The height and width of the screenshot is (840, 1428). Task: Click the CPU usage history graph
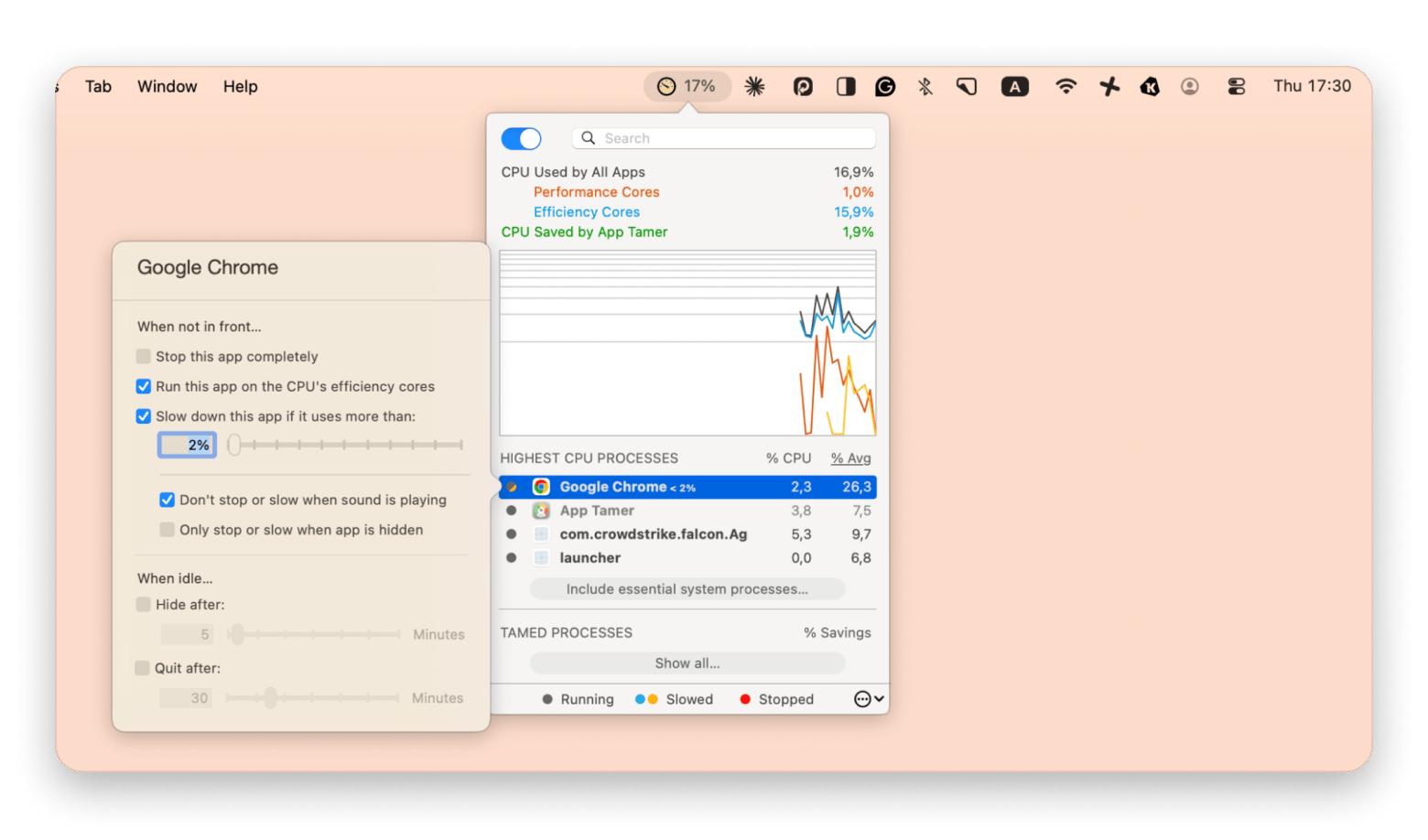coord(687,343)
